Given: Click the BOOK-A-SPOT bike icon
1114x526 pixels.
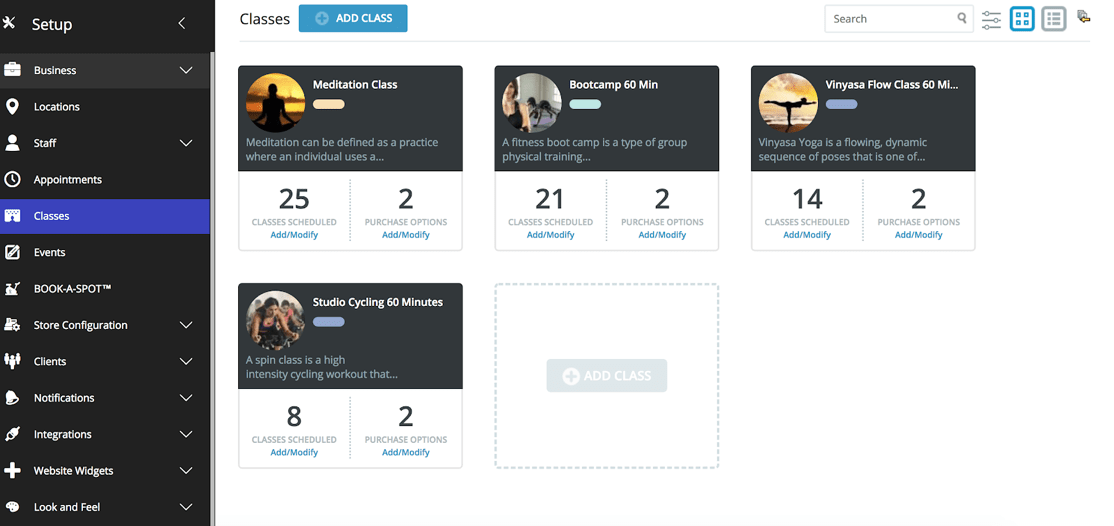Looking at the screenshot, I should (x=12, y=289).
